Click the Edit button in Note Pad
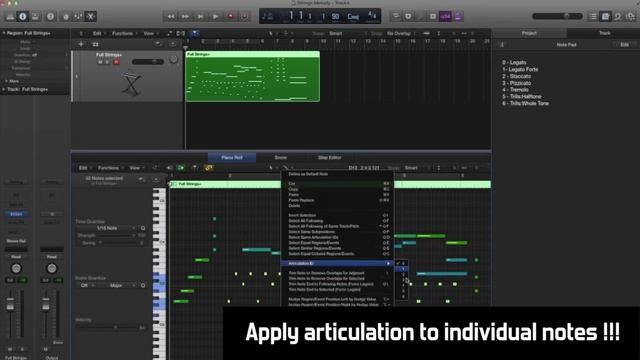The height and width of the screenshot is (360, 640). pyautogui.click(x=624, y=44)
